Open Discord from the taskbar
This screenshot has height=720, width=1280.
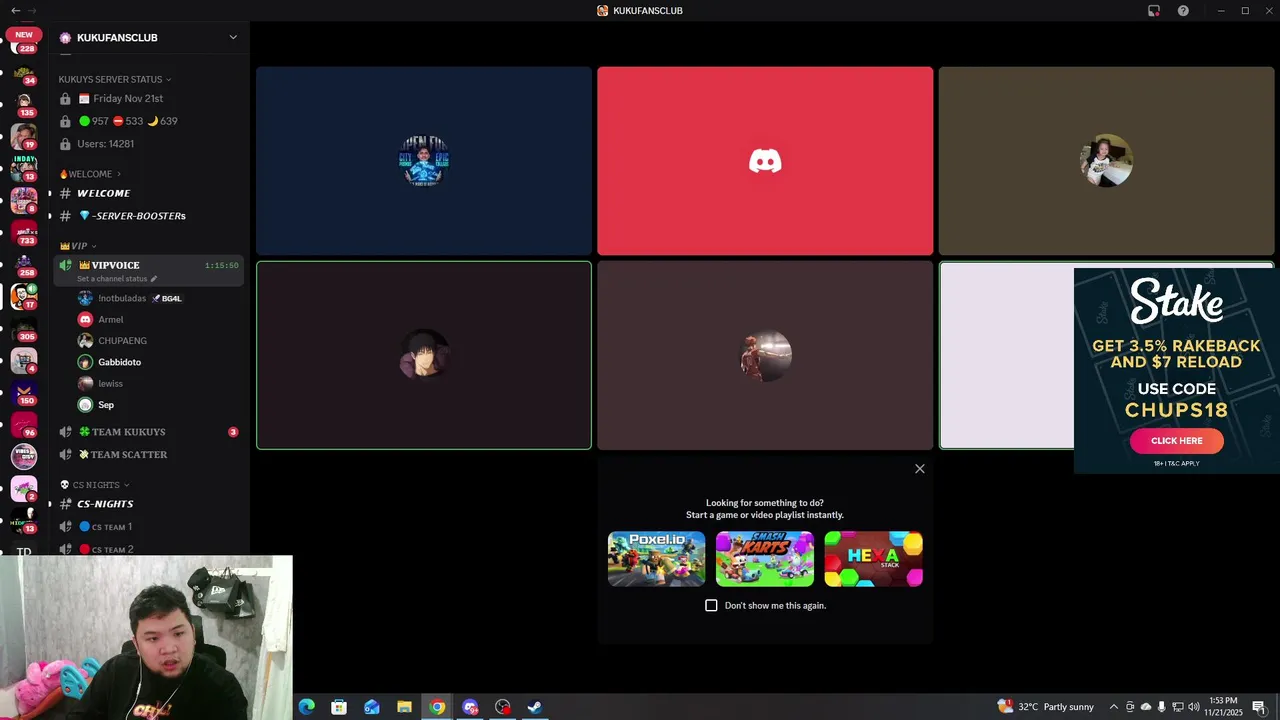coord(470,707)
